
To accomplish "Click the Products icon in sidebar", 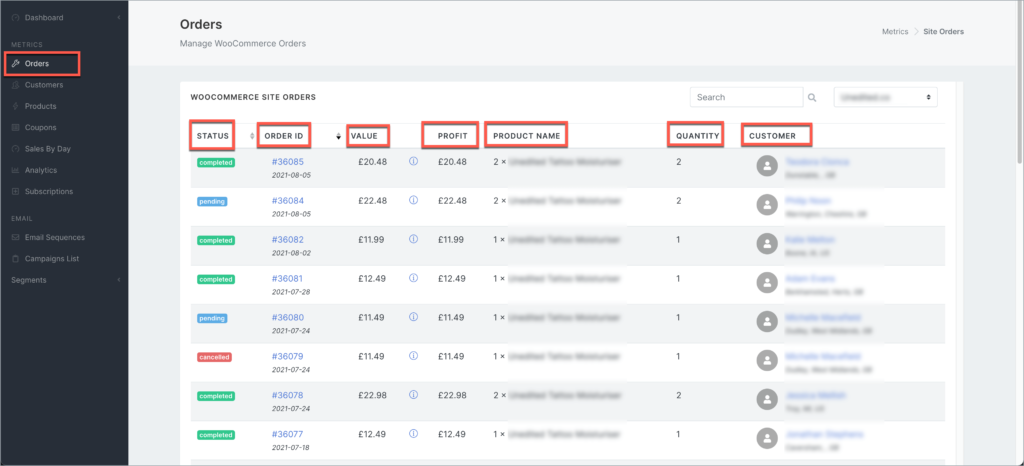I will tap(15, 106).
